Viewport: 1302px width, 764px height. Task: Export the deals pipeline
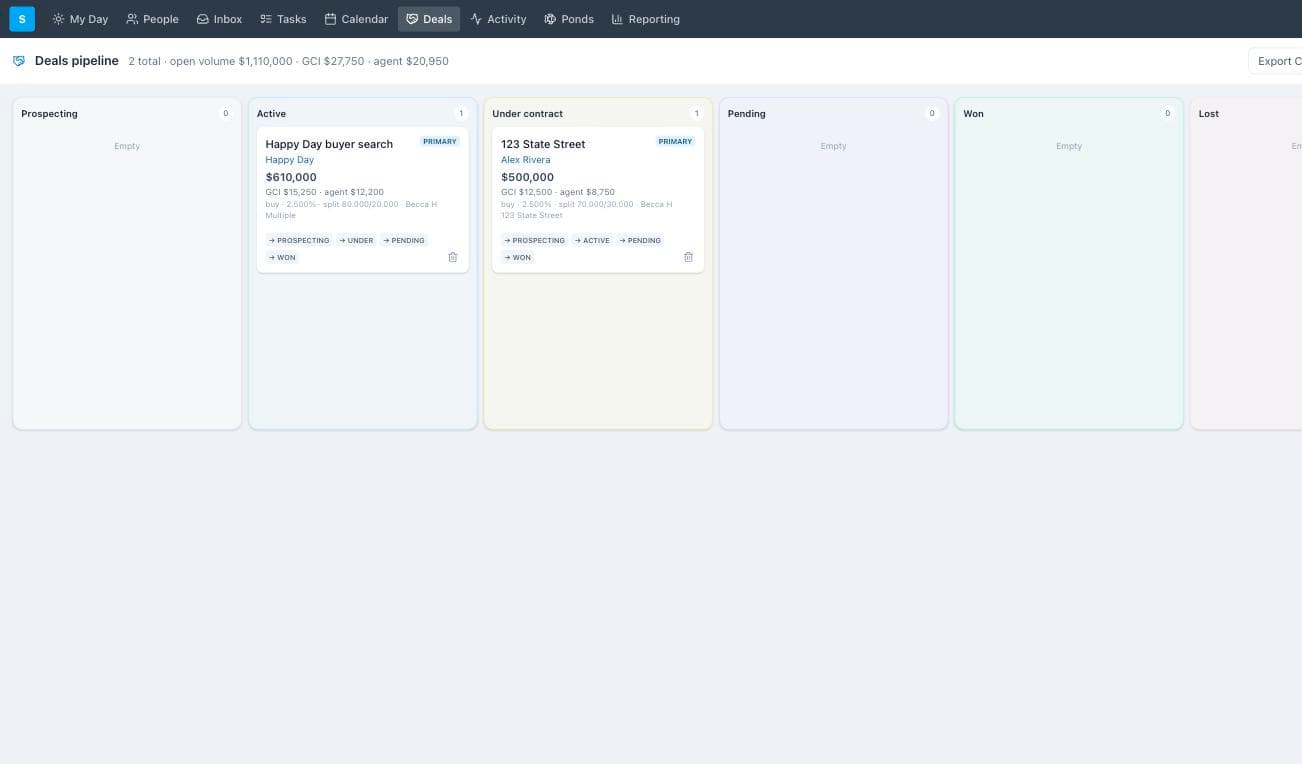pyautogui.click(x=1275, y=61)
